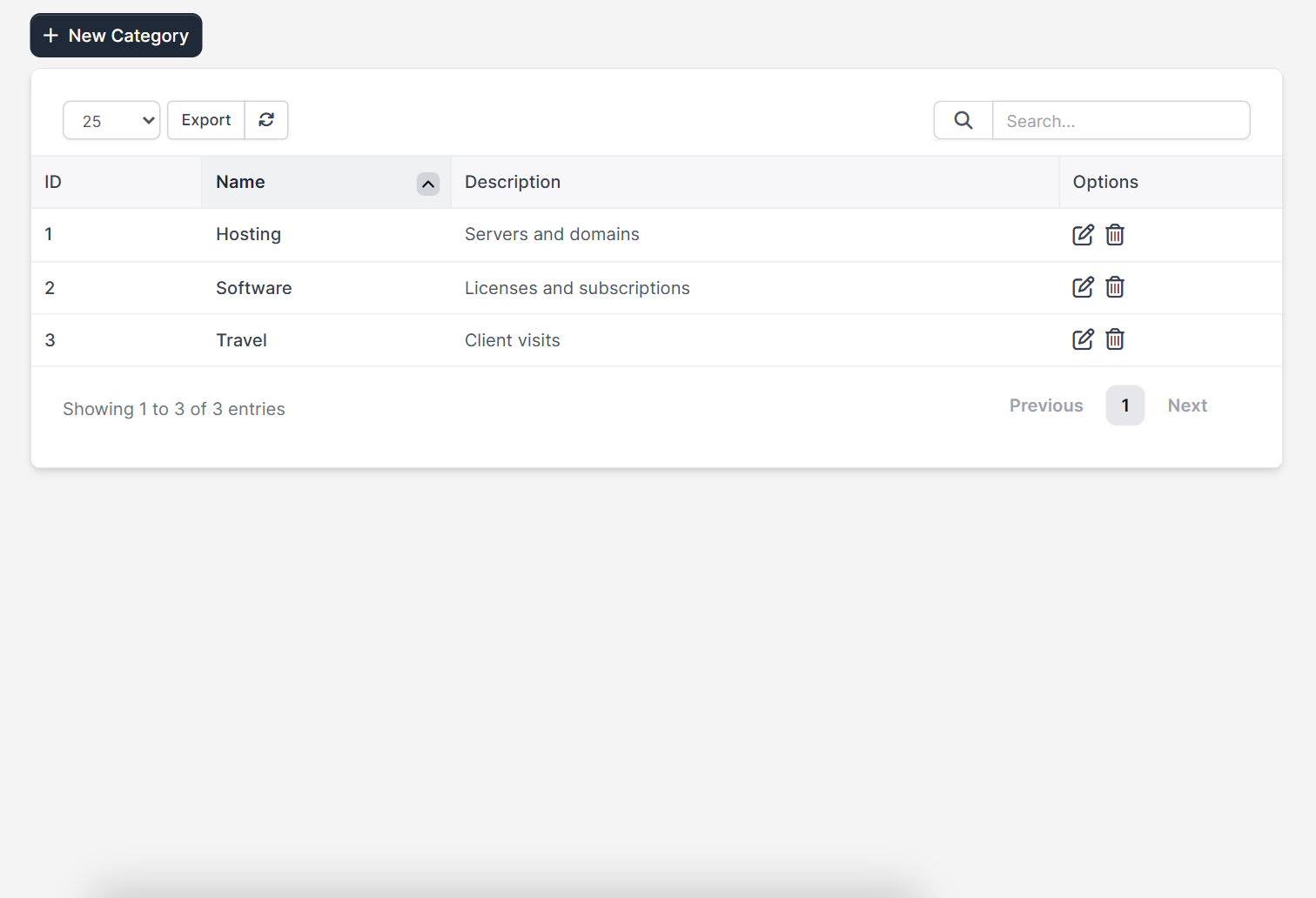Delete the Software category
The image size is (1316, 898).
(1115, 287)
